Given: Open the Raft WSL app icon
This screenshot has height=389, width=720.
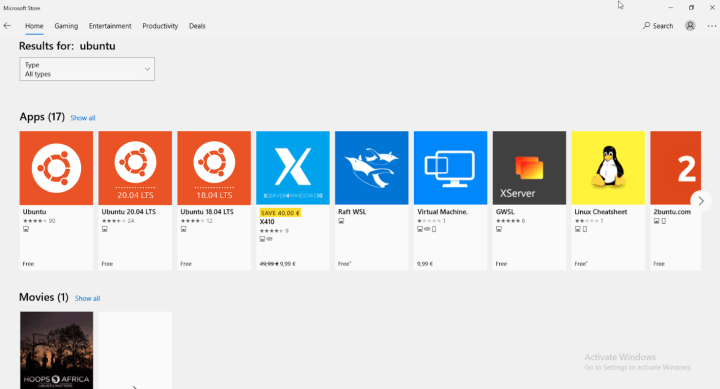Looking at the screenshot, I should [x=371, y=168].
